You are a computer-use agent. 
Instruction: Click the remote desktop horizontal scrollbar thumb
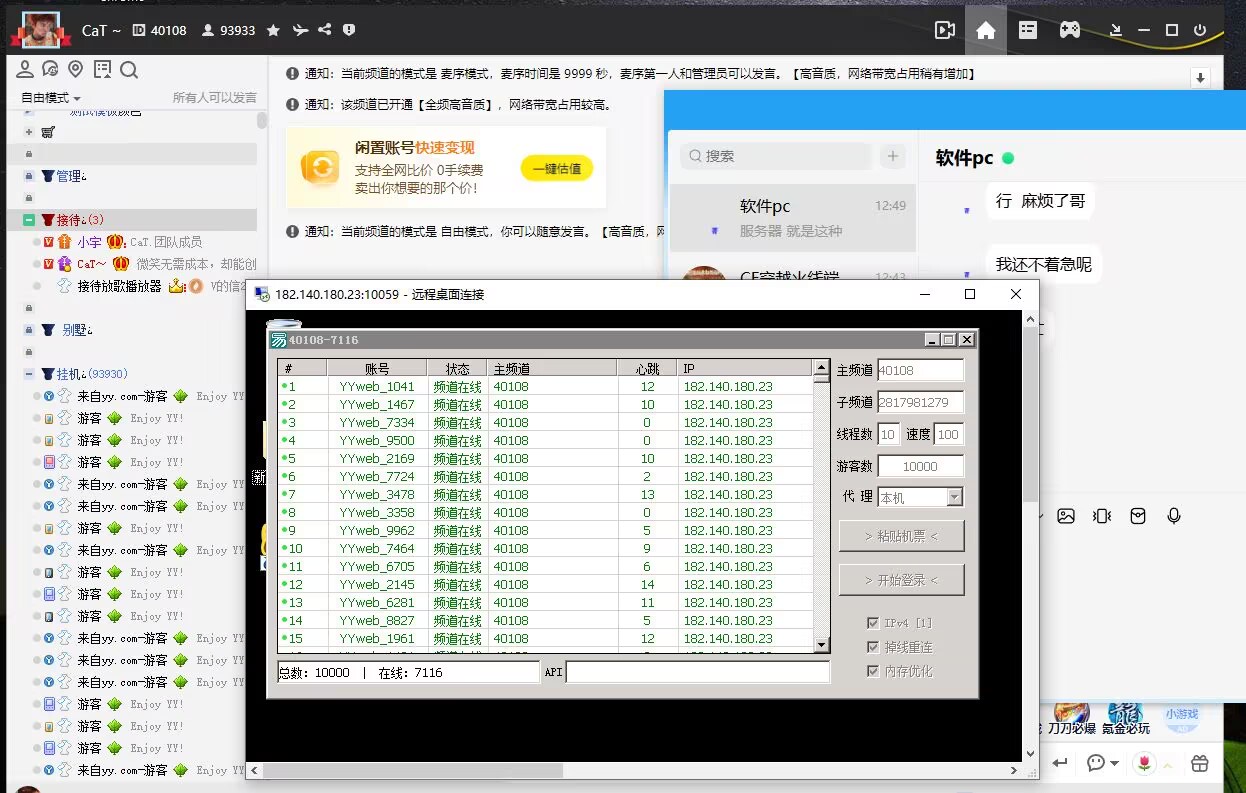413,770
